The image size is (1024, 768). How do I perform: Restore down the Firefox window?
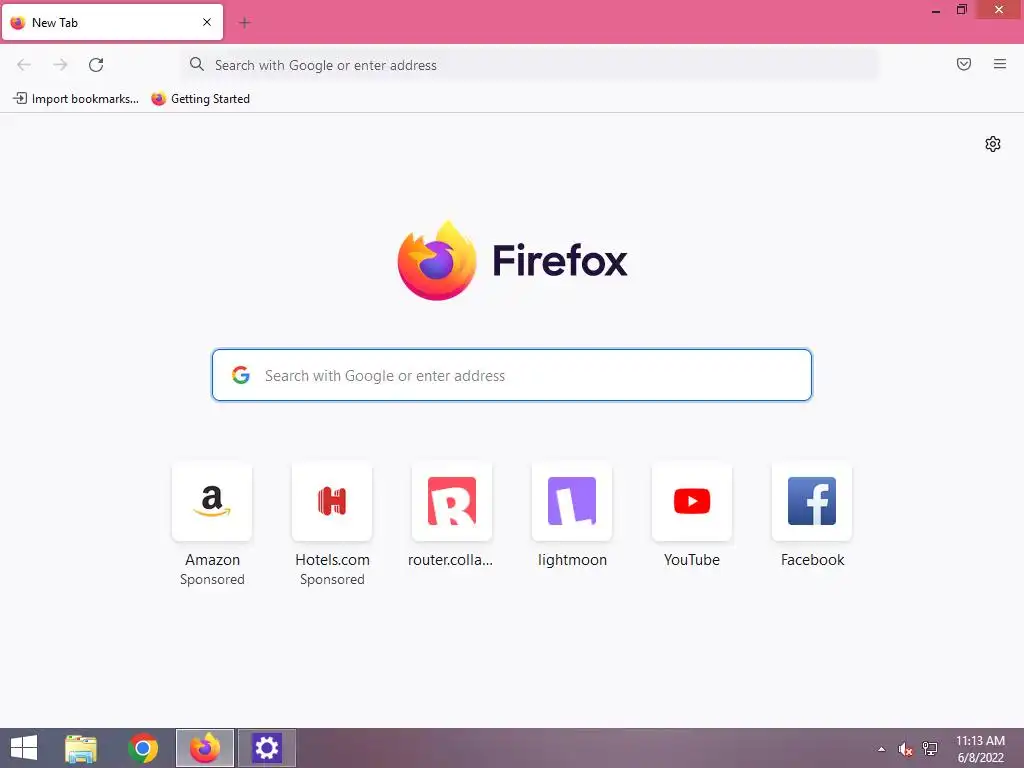pos(961,9)
